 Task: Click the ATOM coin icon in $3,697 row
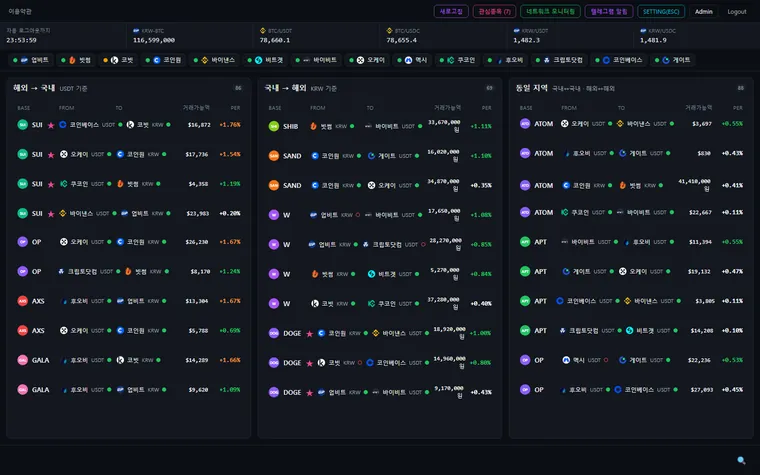[x=525, y=124]
